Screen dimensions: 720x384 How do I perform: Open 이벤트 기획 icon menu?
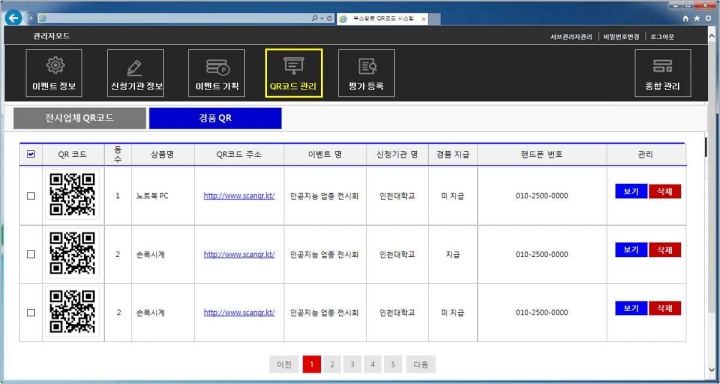[x=217, y=73]
